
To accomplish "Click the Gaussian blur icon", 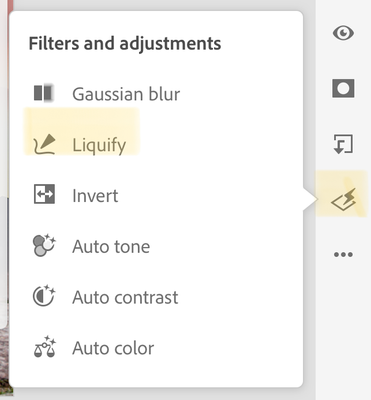I will 44,93.
